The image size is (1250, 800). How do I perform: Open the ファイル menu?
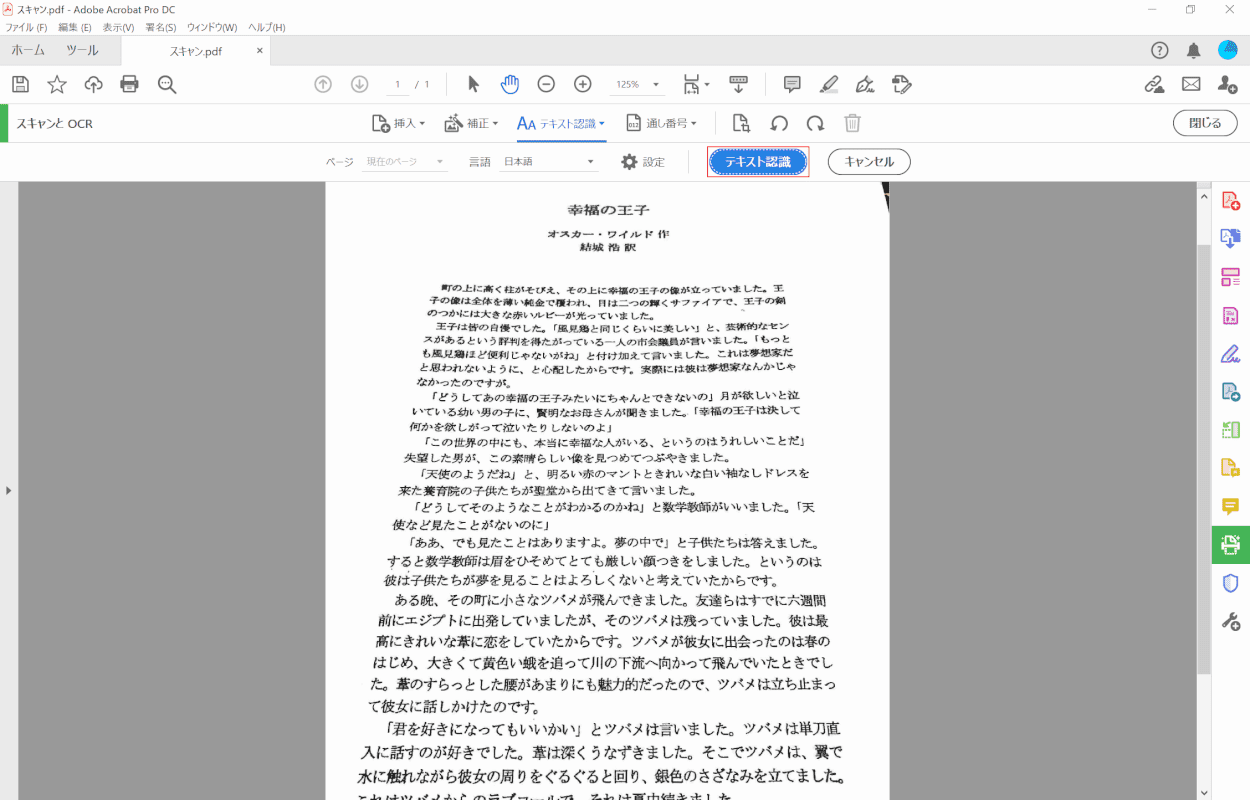pyautogui.click(x=27, y=27)
